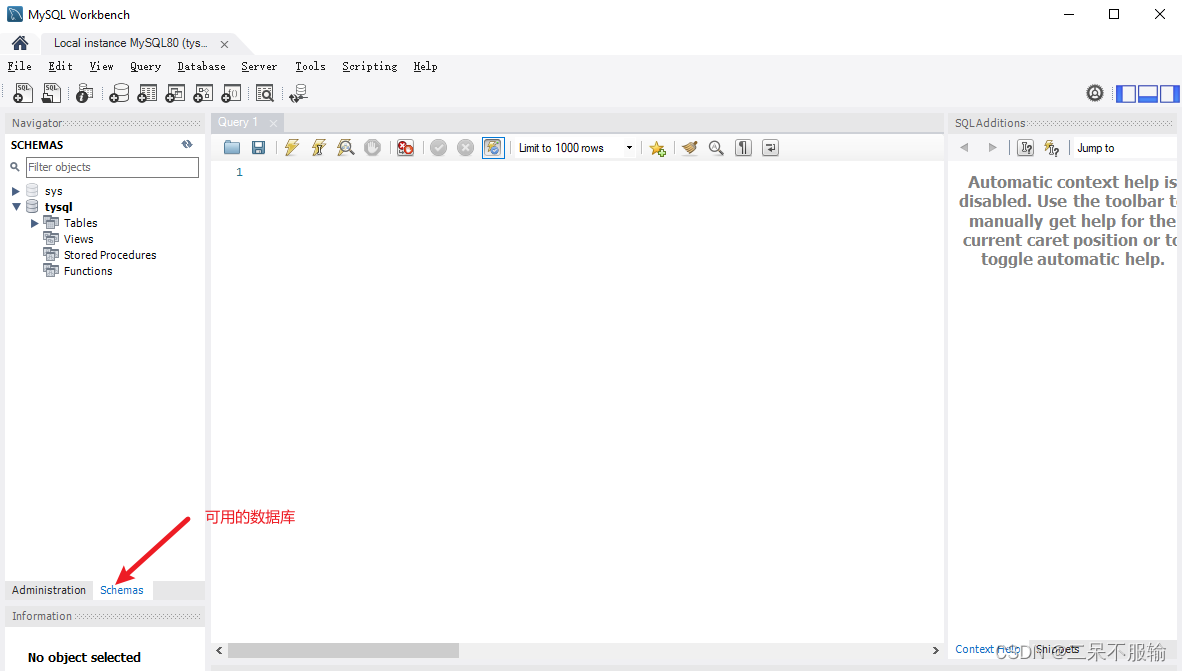Open the Scripting menu
1182x671 pixels.
point(369,66)
